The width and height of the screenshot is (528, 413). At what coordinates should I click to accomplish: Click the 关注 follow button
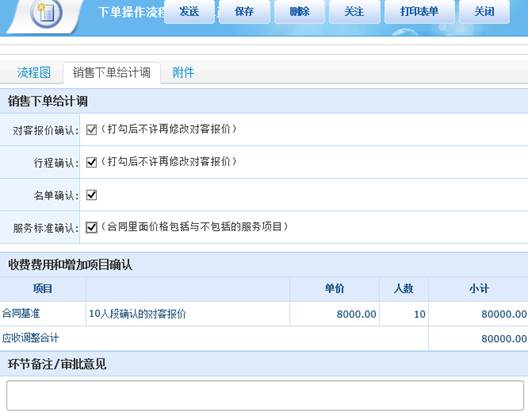(354, 12)
